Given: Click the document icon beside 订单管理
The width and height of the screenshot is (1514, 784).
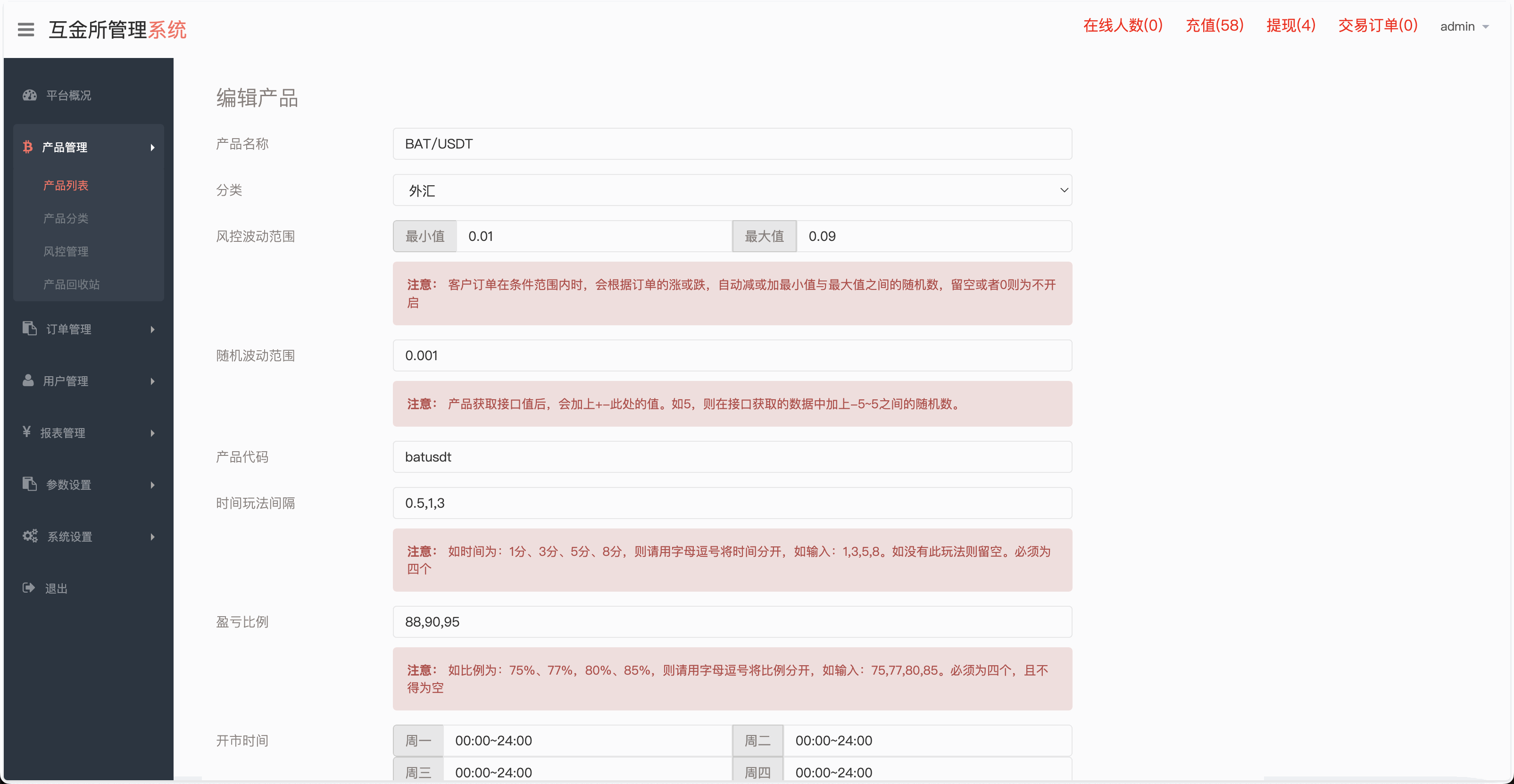Looking at the screenshot, I should [x=29, y=329].
